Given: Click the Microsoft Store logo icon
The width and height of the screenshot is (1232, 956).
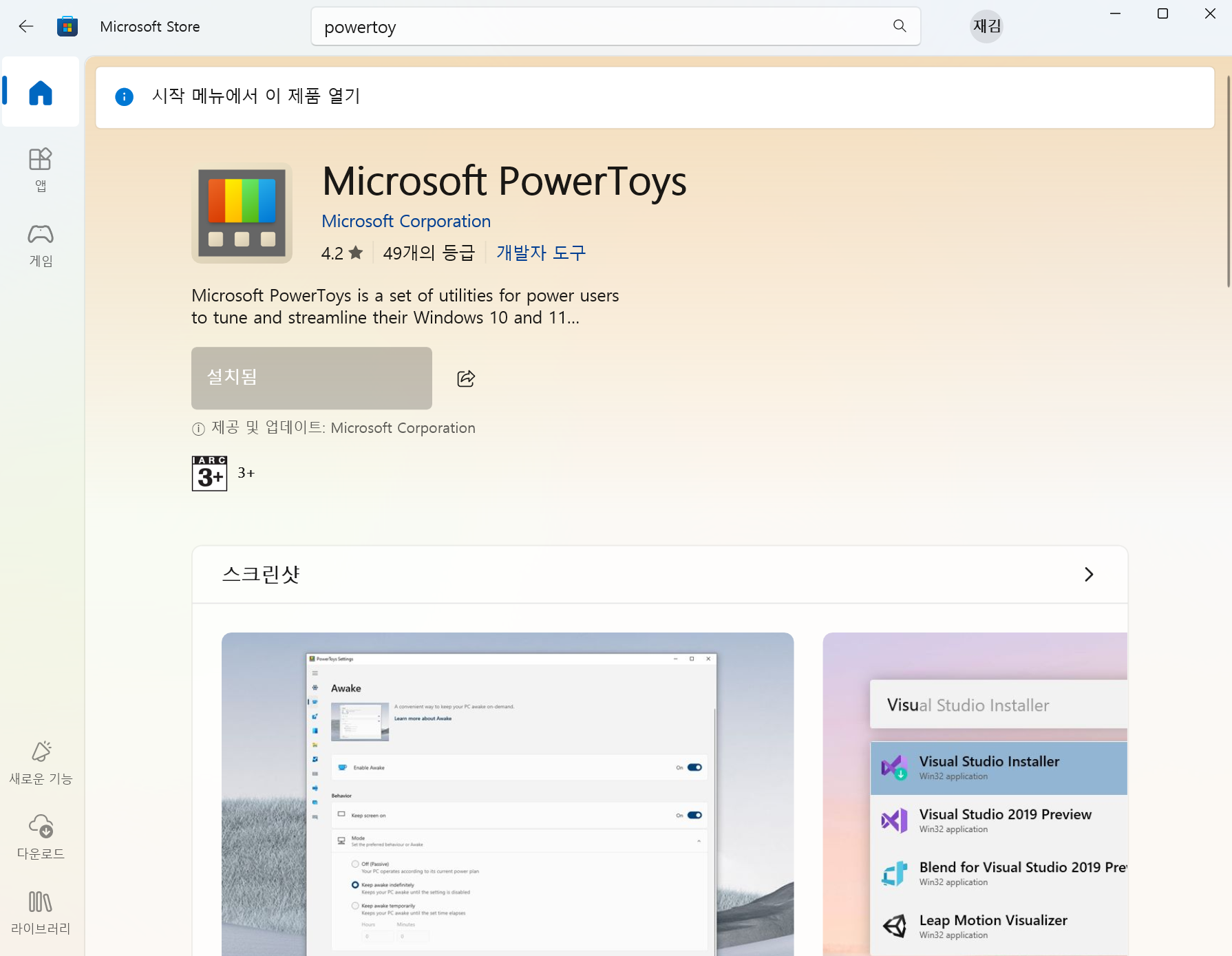Looking at the screenshot, I should pos(67,26).
